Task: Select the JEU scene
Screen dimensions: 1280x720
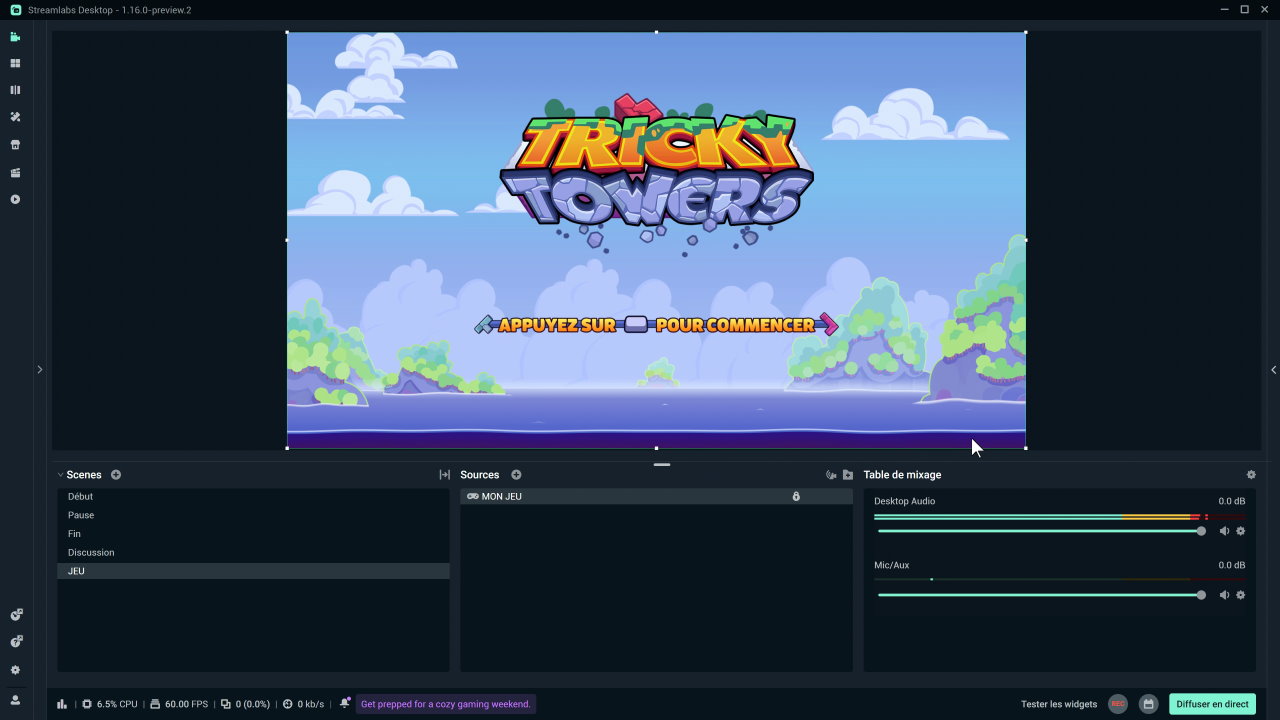Action: pos(253,571)
